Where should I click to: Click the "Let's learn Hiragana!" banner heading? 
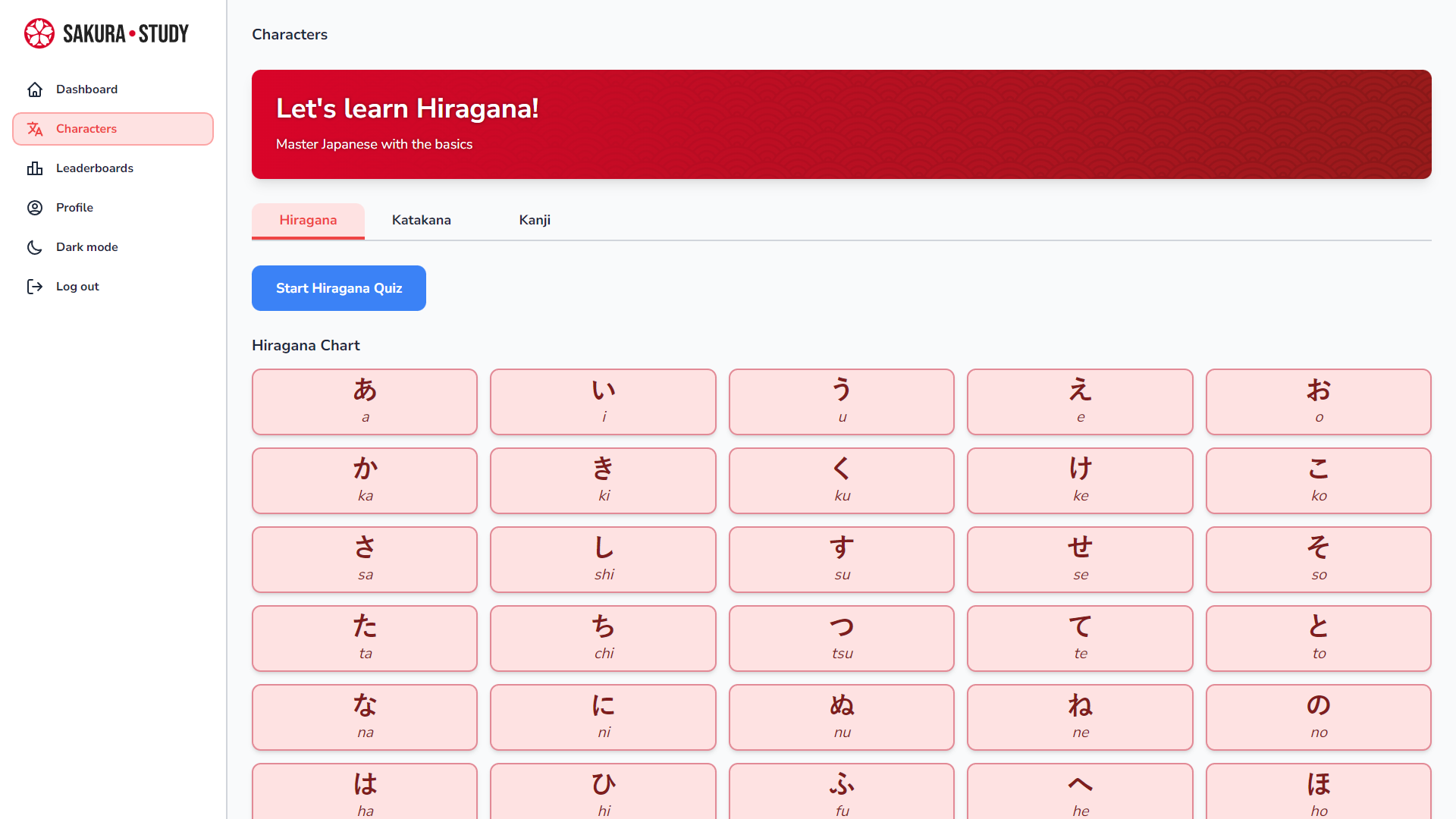tap(407, 109)
